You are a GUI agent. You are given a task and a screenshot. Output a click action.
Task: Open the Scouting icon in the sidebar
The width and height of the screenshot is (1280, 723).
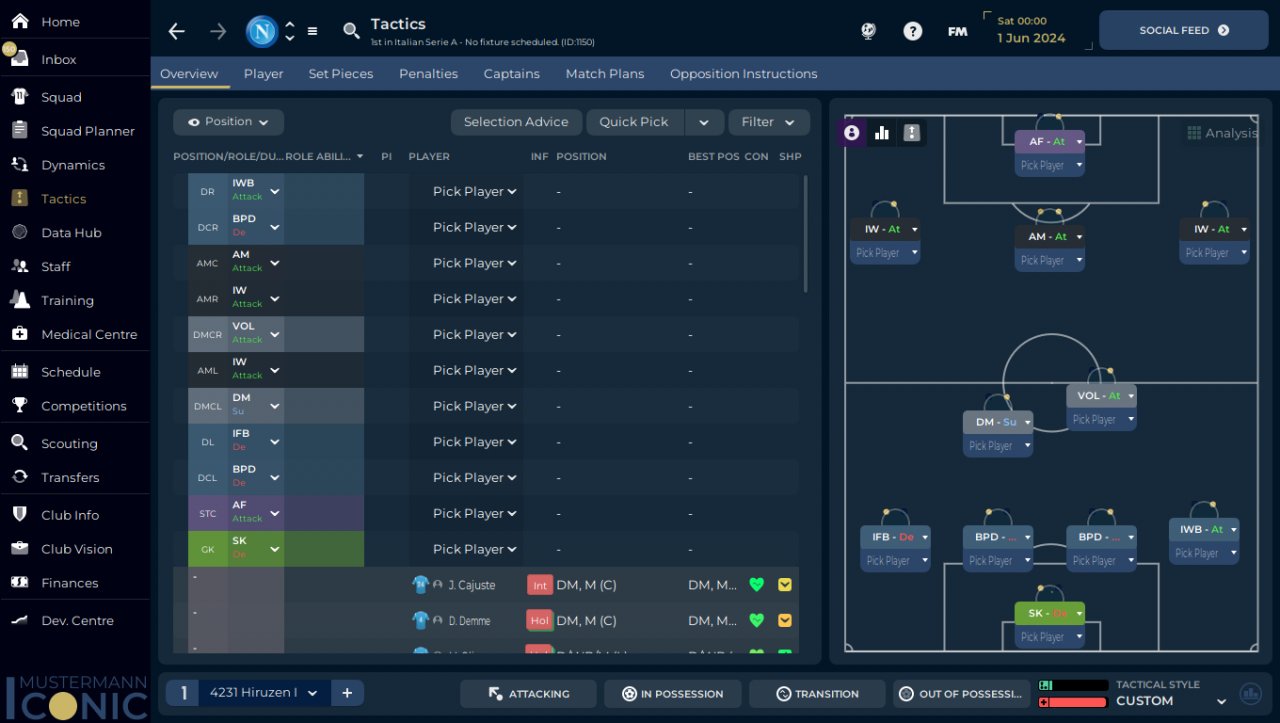pyautogui.click(x=19, y=443)
